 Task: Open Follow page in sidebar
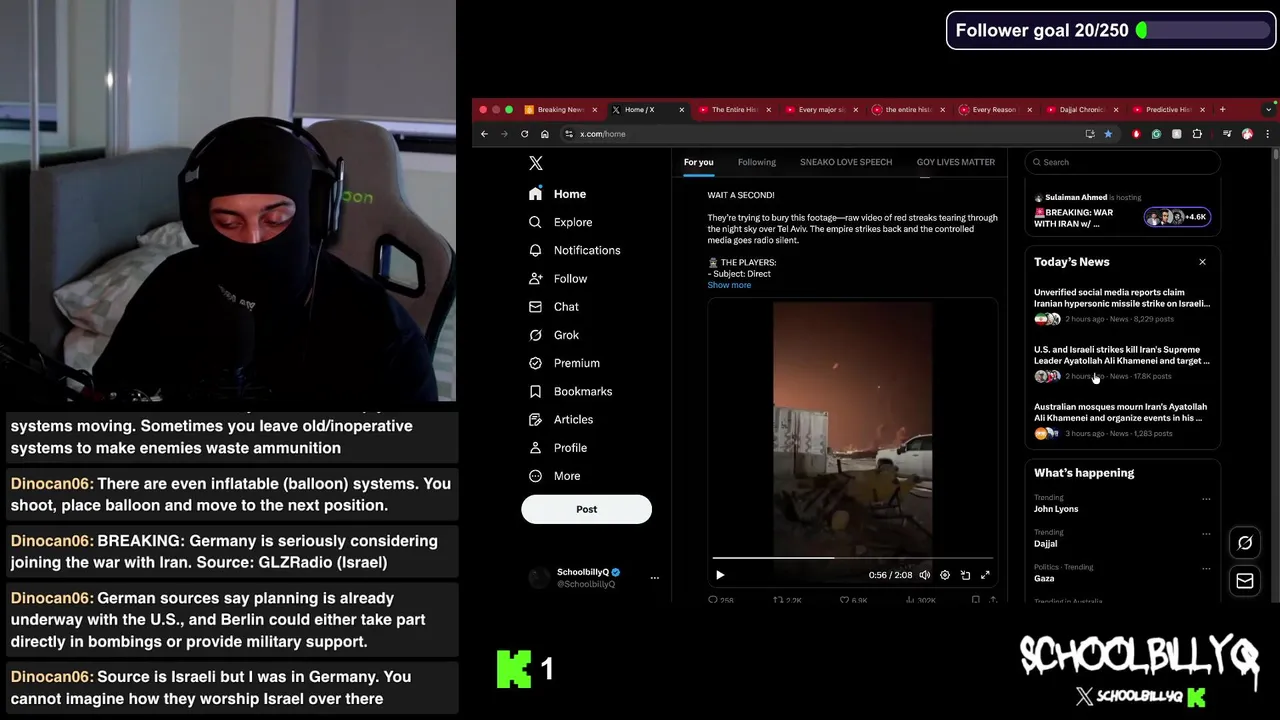(557, 279)
